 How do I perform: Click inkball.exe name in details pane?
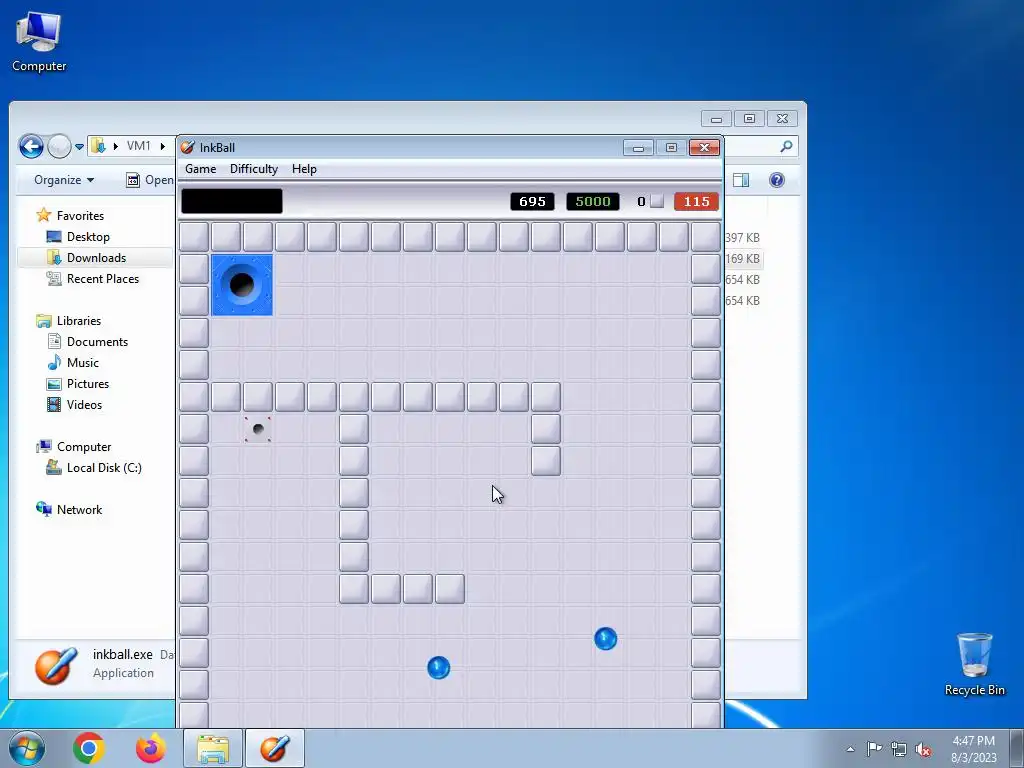(123, 654)
